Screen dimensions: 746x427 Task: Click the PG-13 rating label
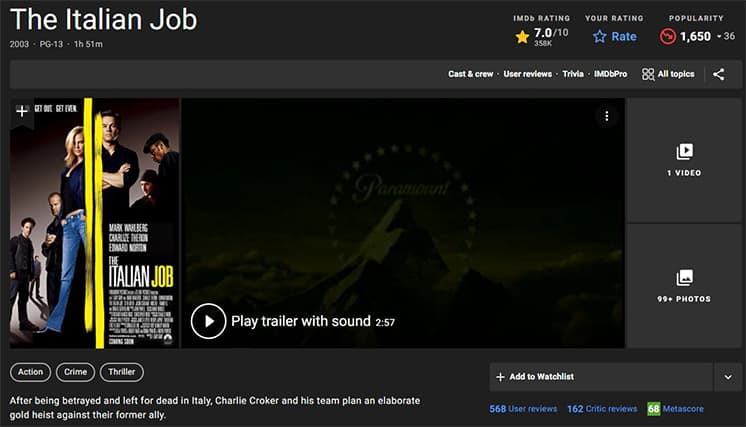click(x=51, y=44)
